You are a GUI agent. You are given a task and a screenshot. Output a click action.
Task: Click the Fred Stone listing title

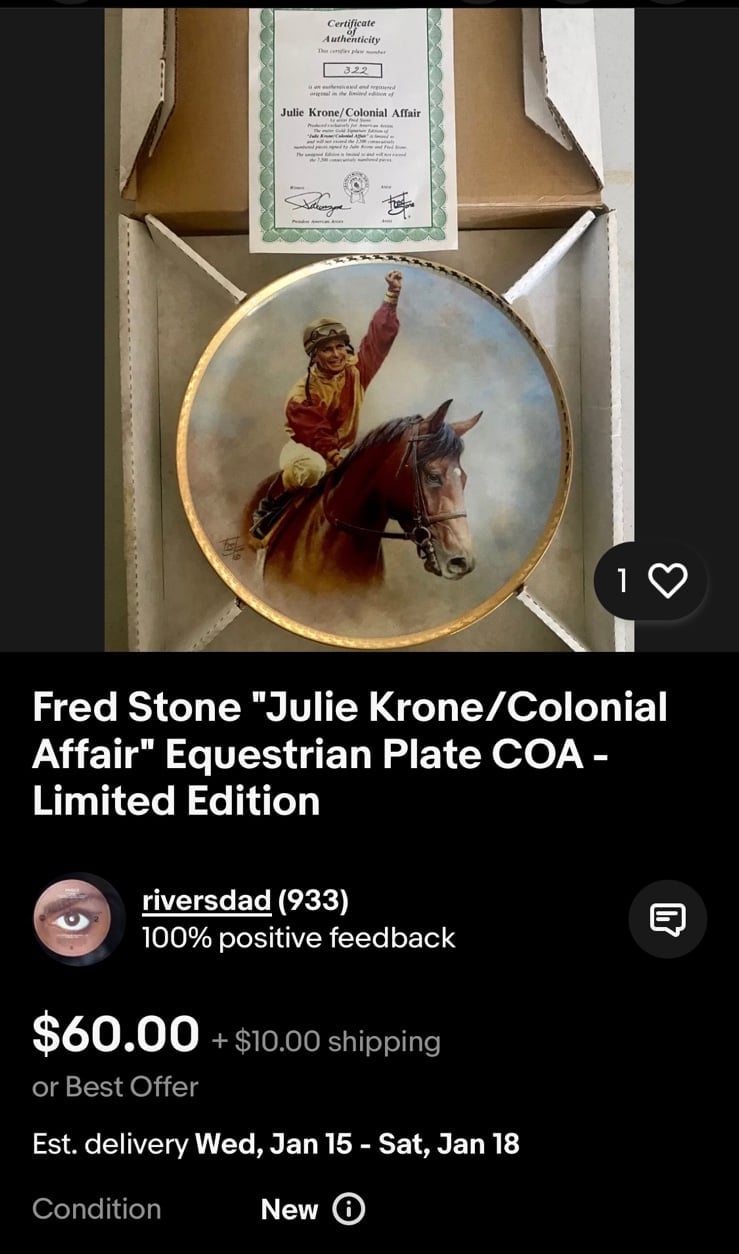point(350,754)
